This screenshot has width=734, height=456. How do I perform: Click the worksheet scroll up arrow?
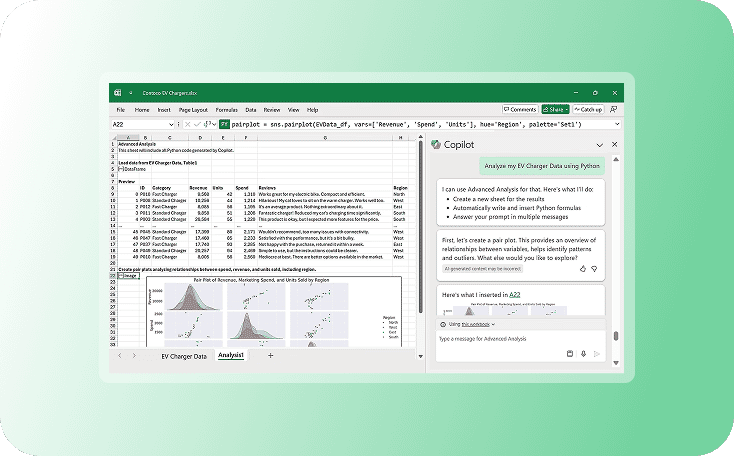tap(420, 137)
